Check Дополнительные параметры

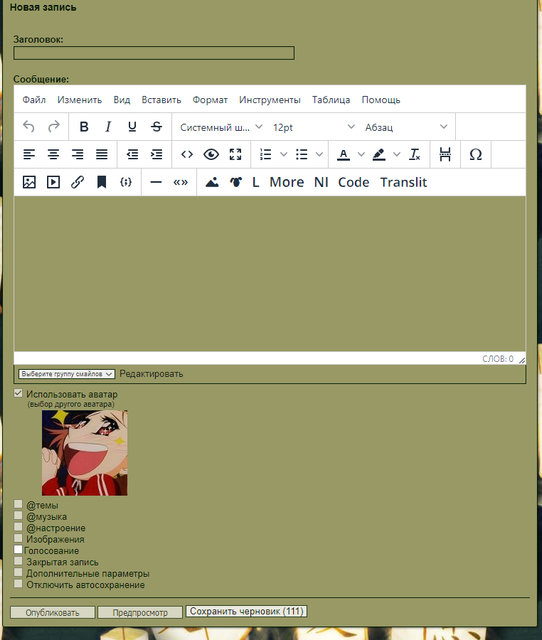click(x=18, y=572)
